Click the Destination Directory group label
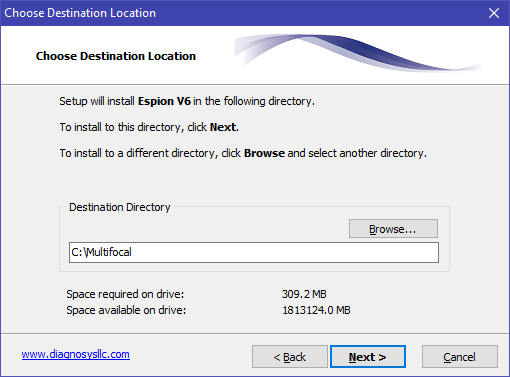The image size is (510, 377). coord(120,207)
